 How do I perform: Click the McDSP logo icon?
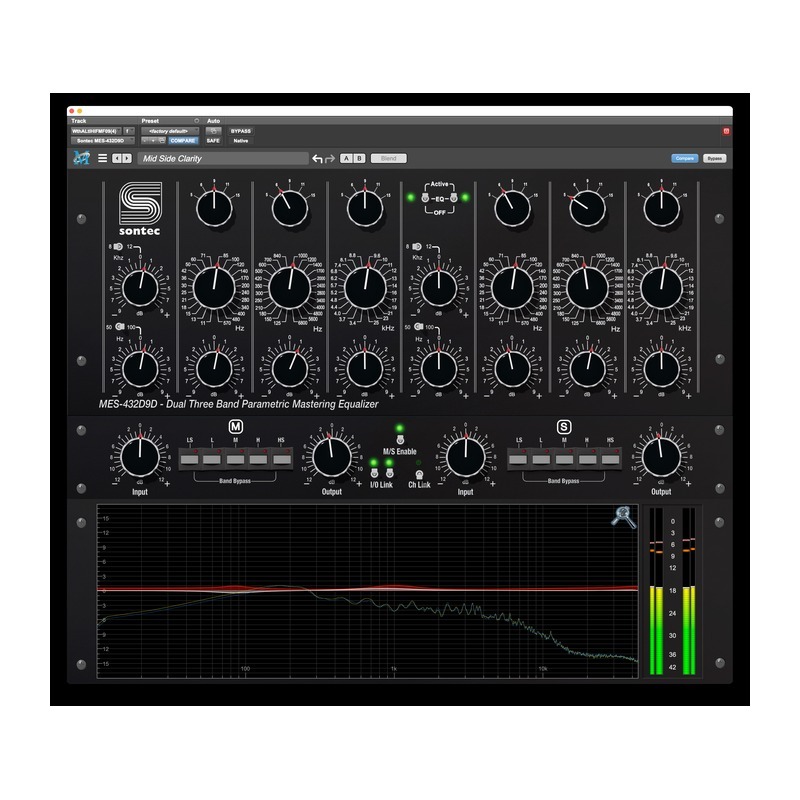(81, 158)
